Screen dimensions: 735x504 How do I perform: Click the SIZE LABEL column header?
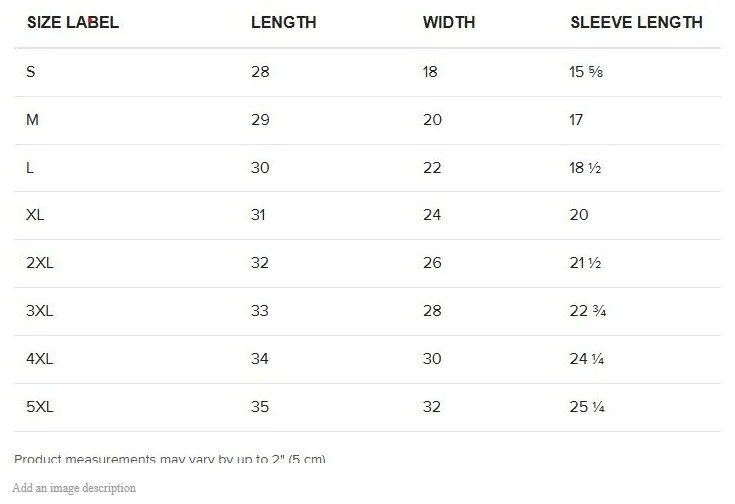pyautogui.click(x=73, y=22)
